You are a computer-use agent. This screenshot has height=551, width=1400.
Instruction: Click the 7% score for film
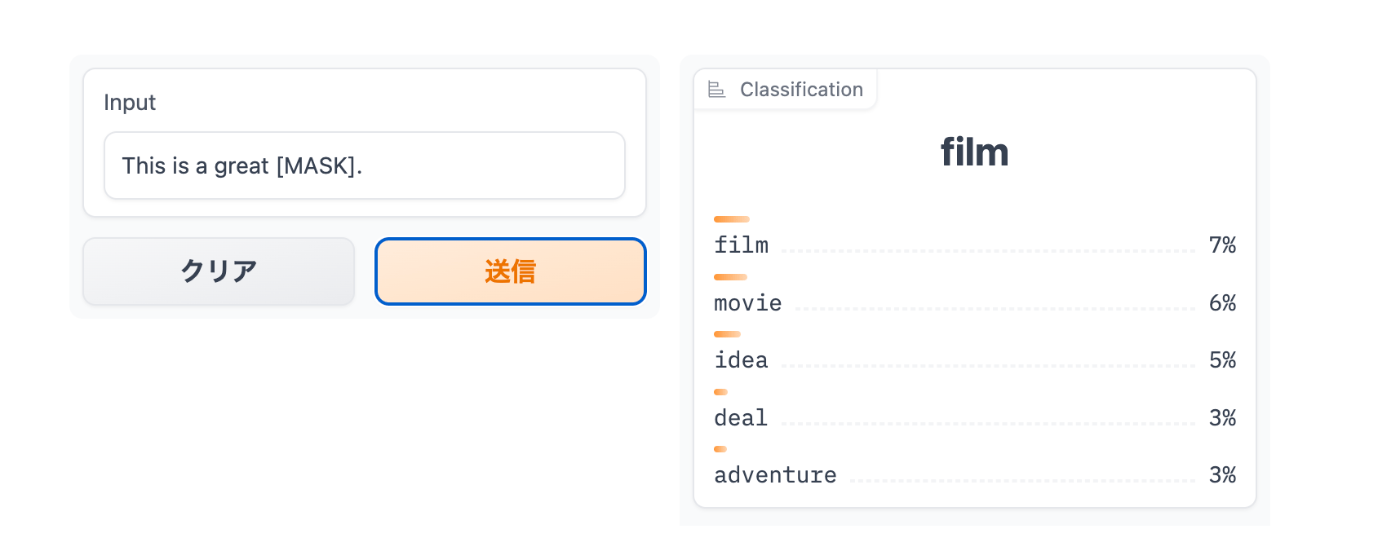pos(1222,245)
